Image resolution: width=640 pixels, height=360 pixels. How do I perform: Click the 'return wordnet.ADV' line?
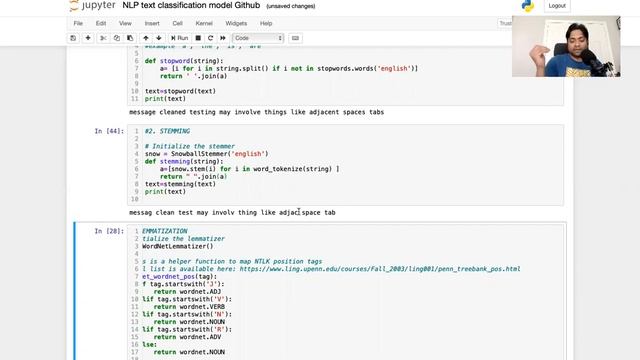click(188, 337)
